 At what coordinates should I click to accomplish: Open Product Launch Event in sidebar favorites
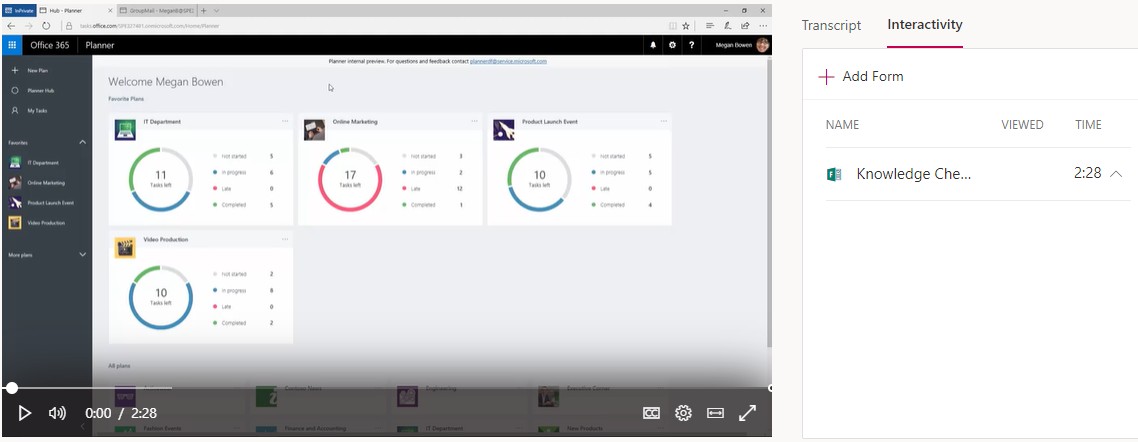41,202
